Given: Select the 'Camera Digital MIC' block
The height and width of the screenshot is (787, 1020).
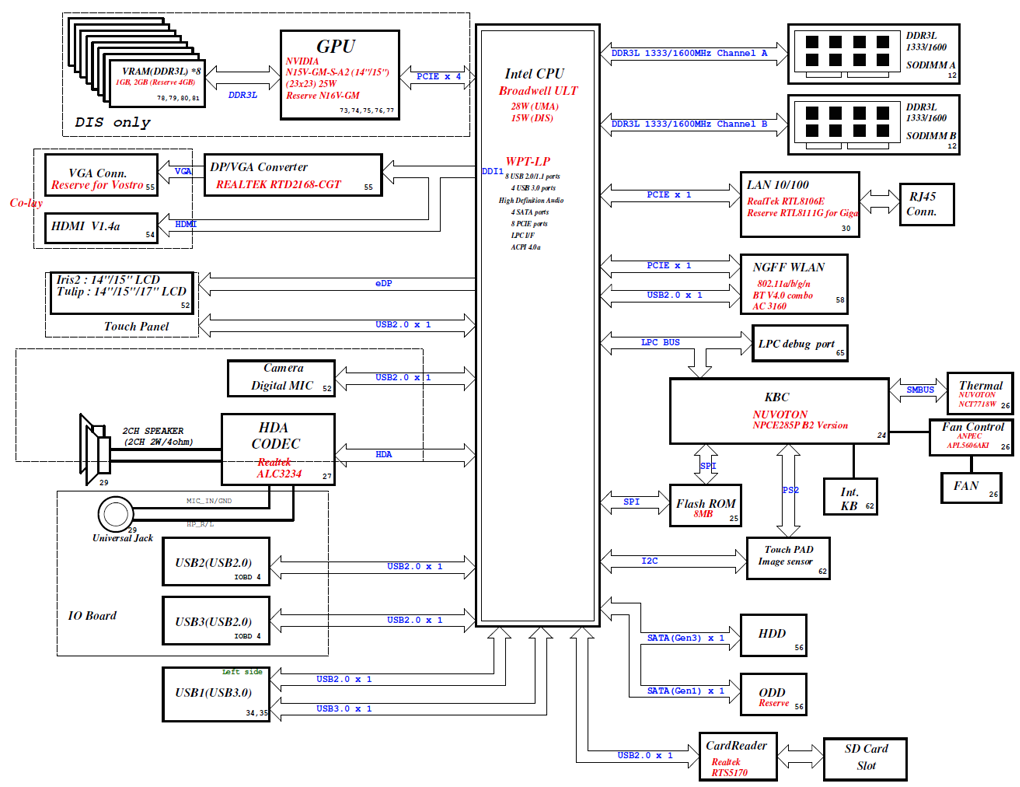Looking at the screenshot, I should coord(281,378).
